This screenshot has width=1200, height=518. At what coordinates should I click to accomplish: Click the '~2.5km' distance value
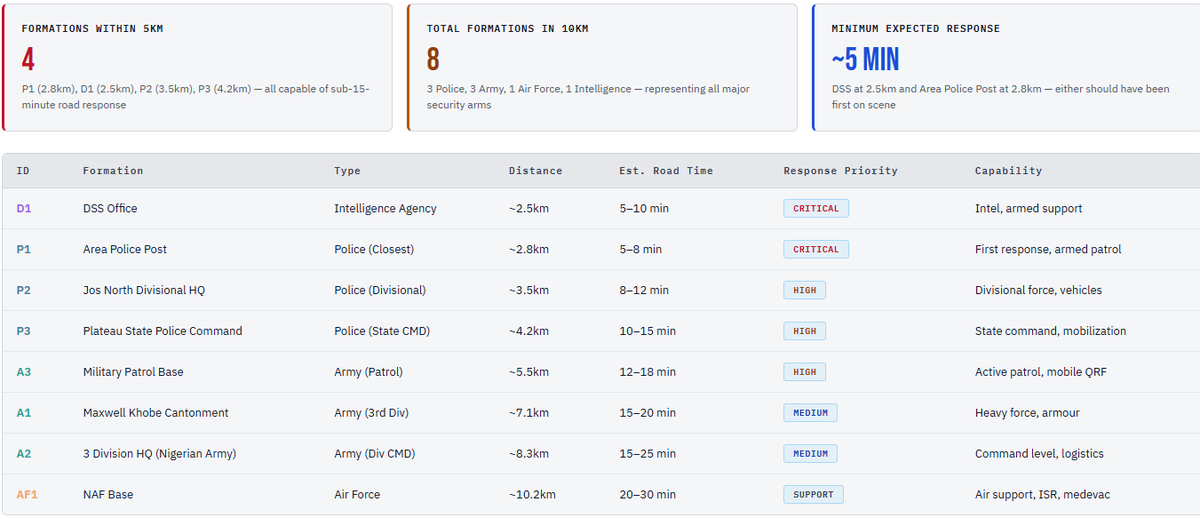pos(529,208)
